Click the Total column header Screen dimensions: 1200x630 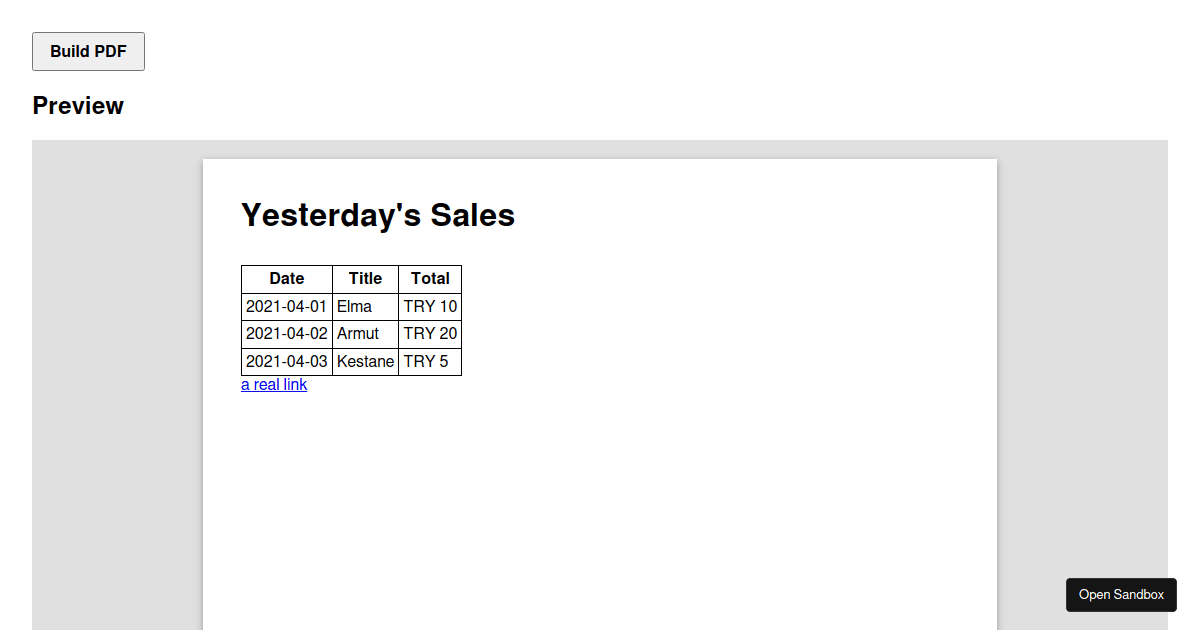(x=430, y=279)
